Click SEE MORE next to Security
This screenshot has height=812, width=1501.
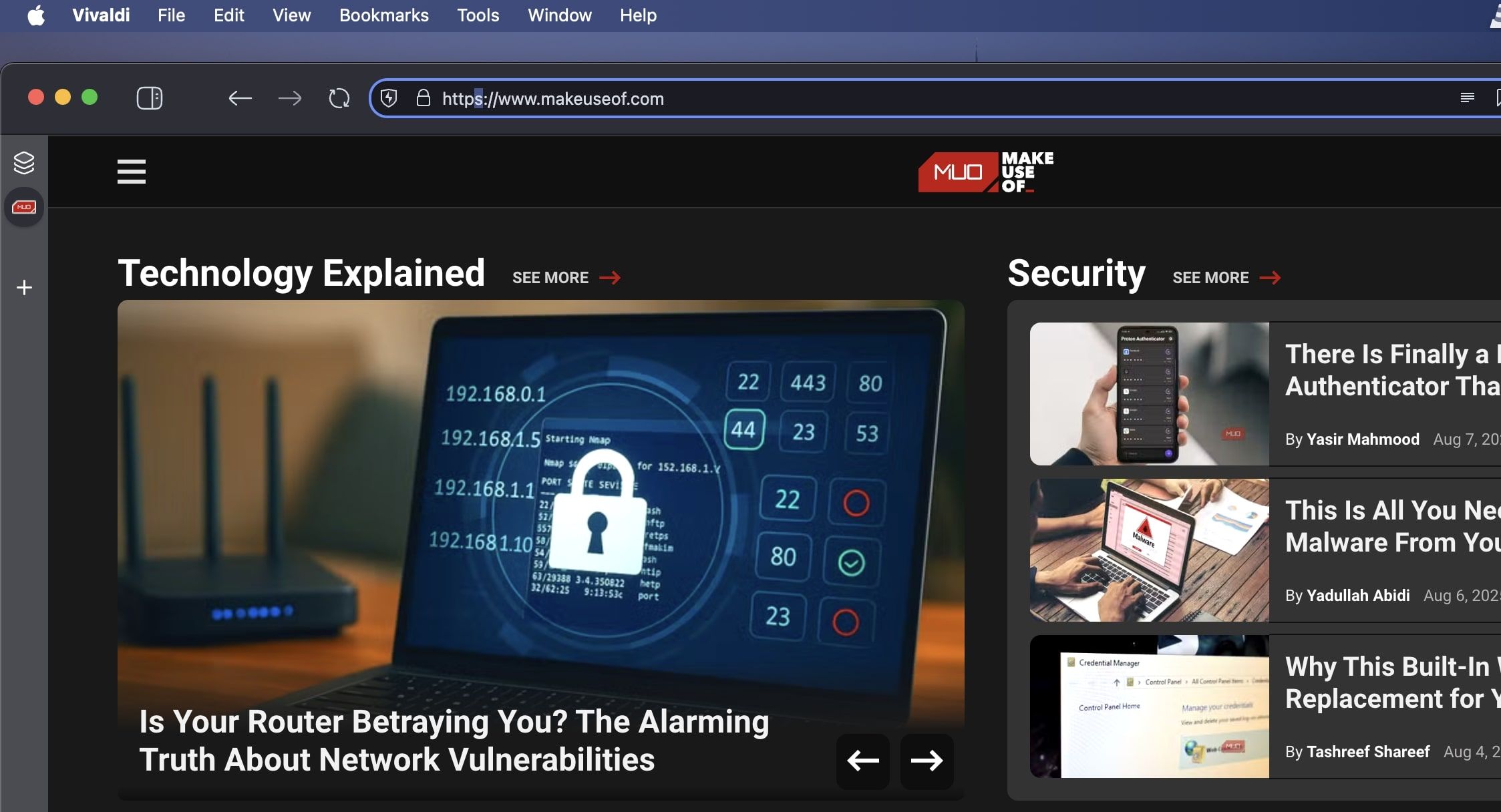pyautogui.click(x=1210, y=278)
